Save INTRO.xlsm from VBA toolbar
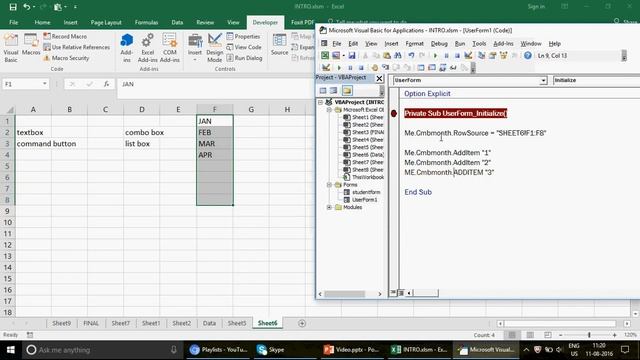 pos(351,56)
